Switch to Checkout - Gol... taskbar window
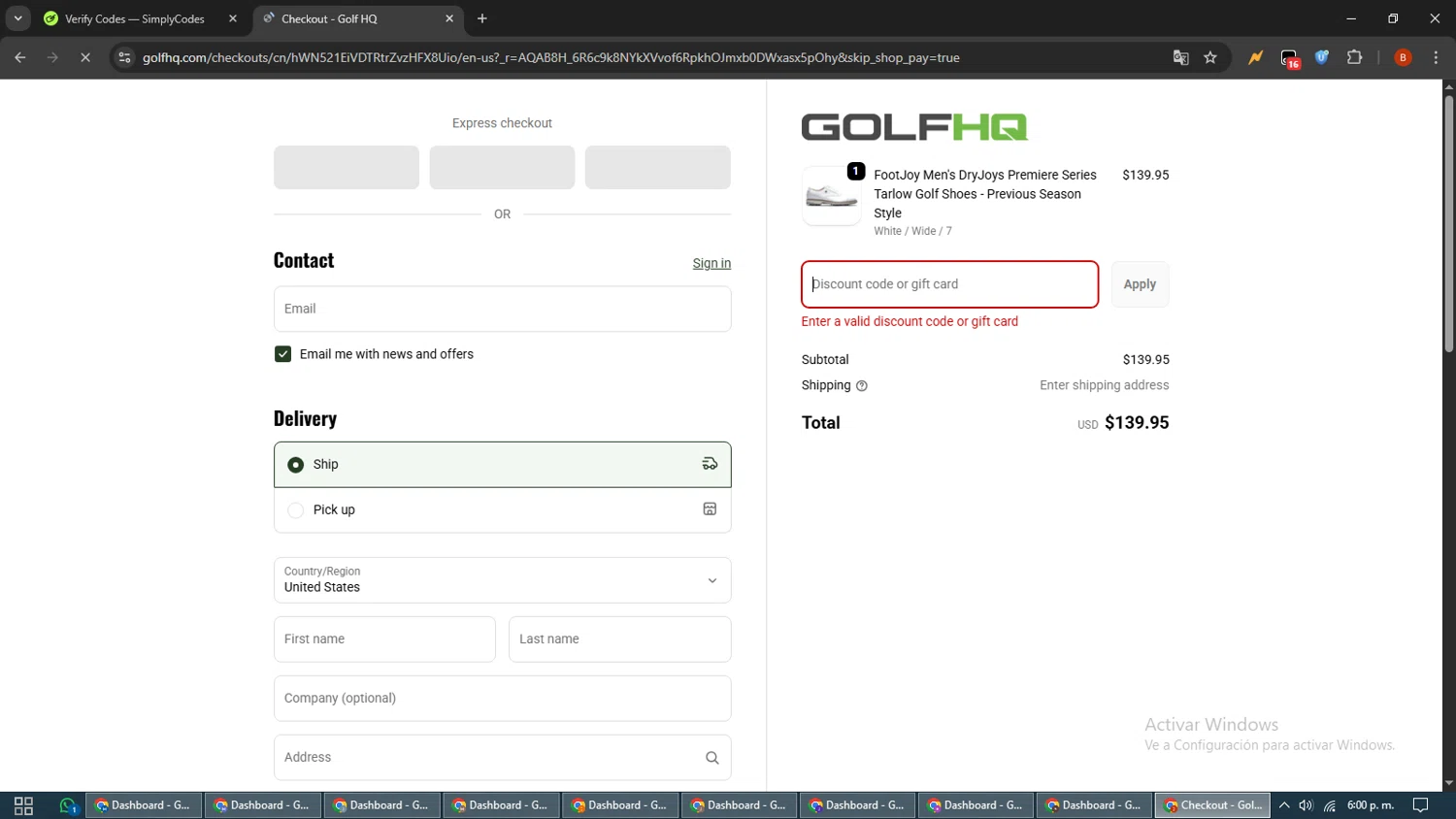This screenshot has height=819, width=1456. click(1213, 805)
